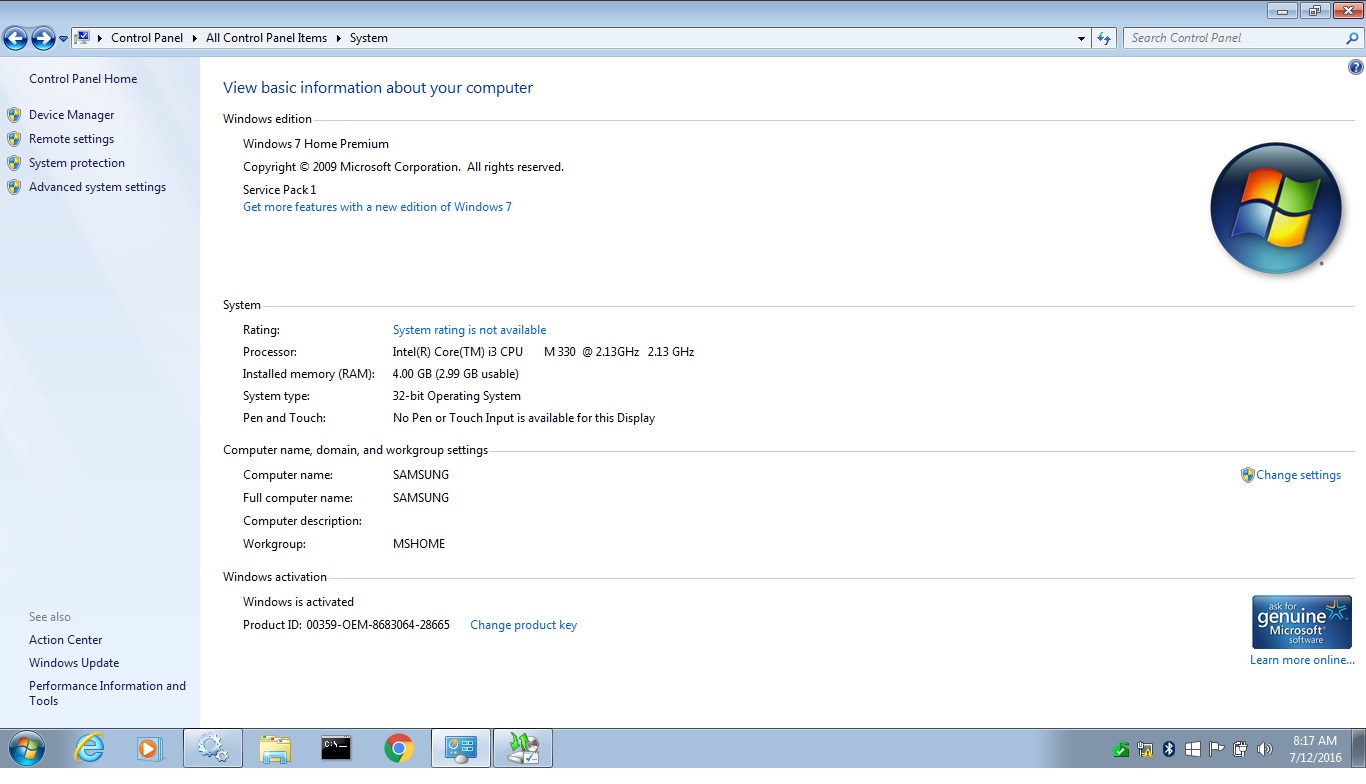Open the Action Center flag tray icon
This screenshot has width=1366, height=784.
click(1217, 749)
